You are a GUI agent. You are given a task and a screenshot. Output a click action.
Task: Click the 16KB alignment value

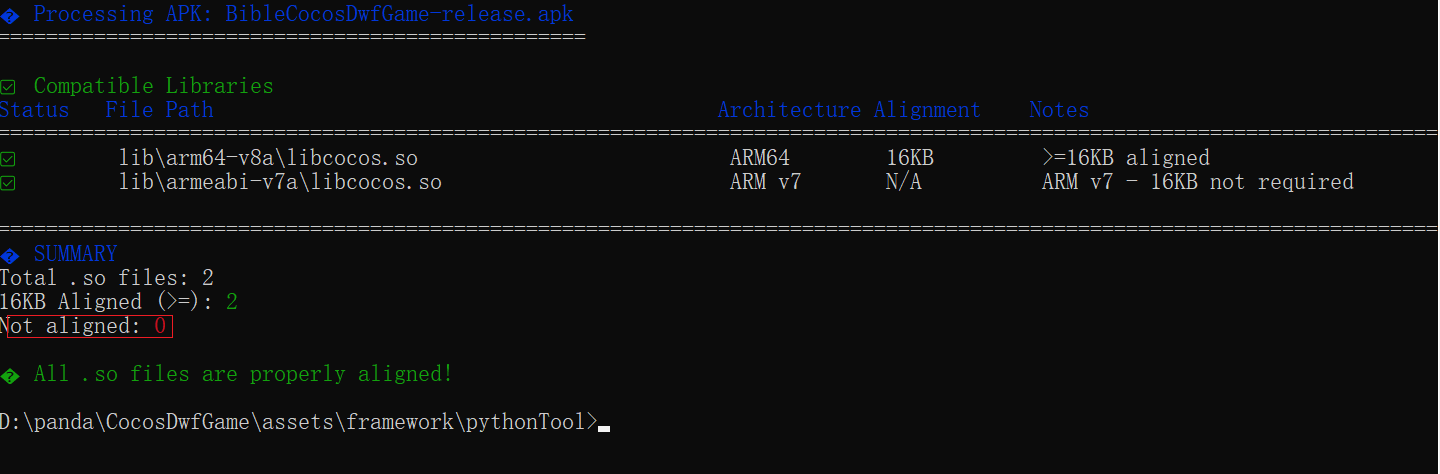pyautogui.click(x=910, y=158)
